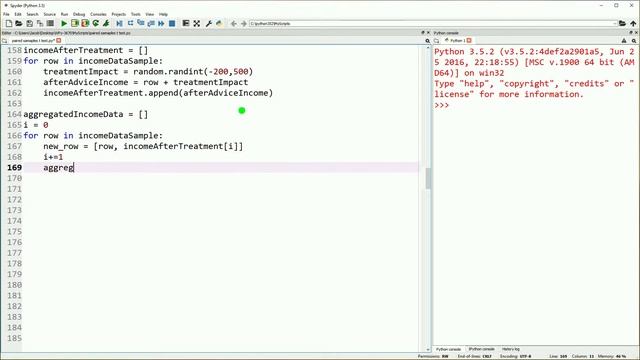Maximize current pane icon
This screenshot has height=360, width=640.
point(186,24)
